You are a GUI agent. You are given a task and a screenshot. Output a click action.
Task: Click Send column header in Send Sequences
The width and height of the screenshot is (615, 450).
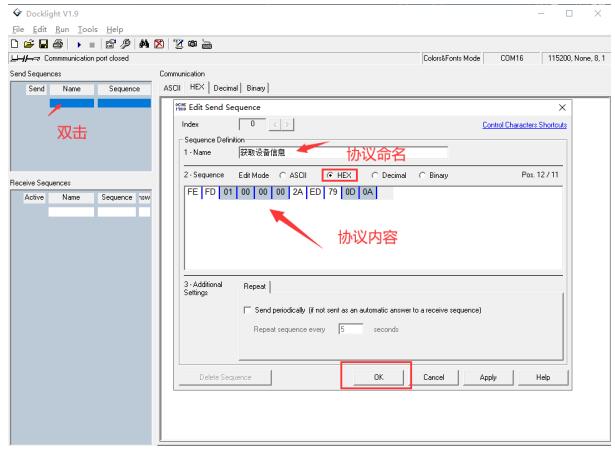tap(36, 89)
